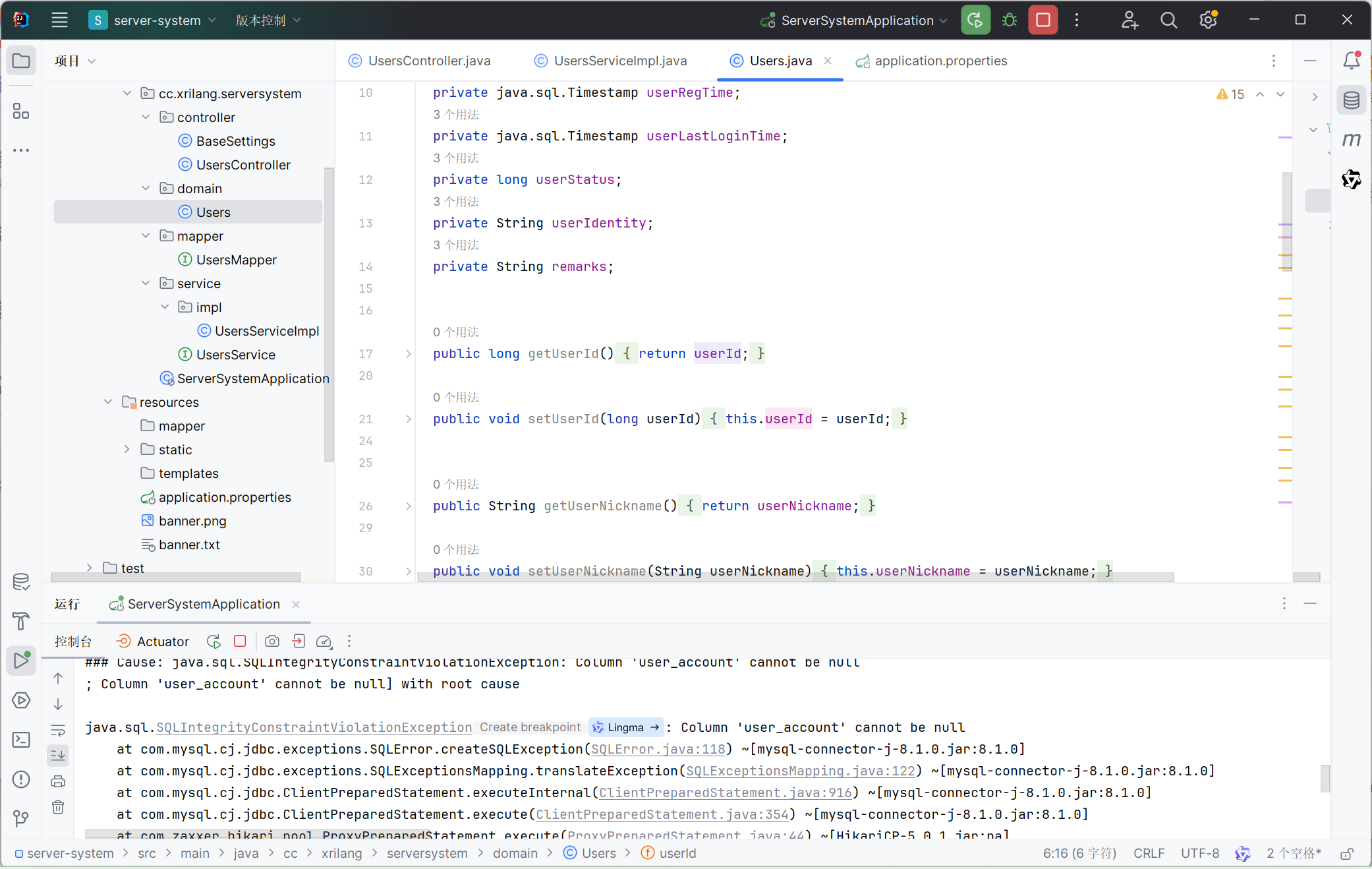1372x869 pixels.
Task: Unfold the setUserId method on line 21
Action: click(x=409, y=419)
